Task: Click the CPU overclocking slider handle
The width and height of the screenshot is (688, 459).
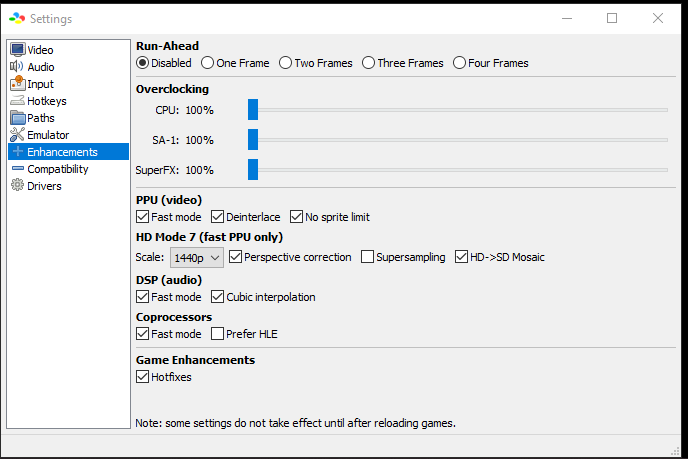Action: click(253, 110)
